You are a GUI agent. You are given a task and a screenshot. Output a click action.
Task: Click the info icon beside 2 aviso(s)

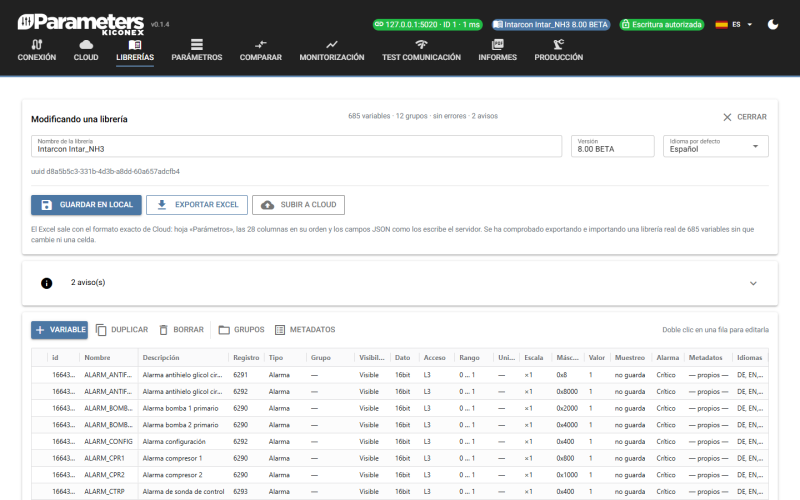pyautogui.click(x=46, y=283)
